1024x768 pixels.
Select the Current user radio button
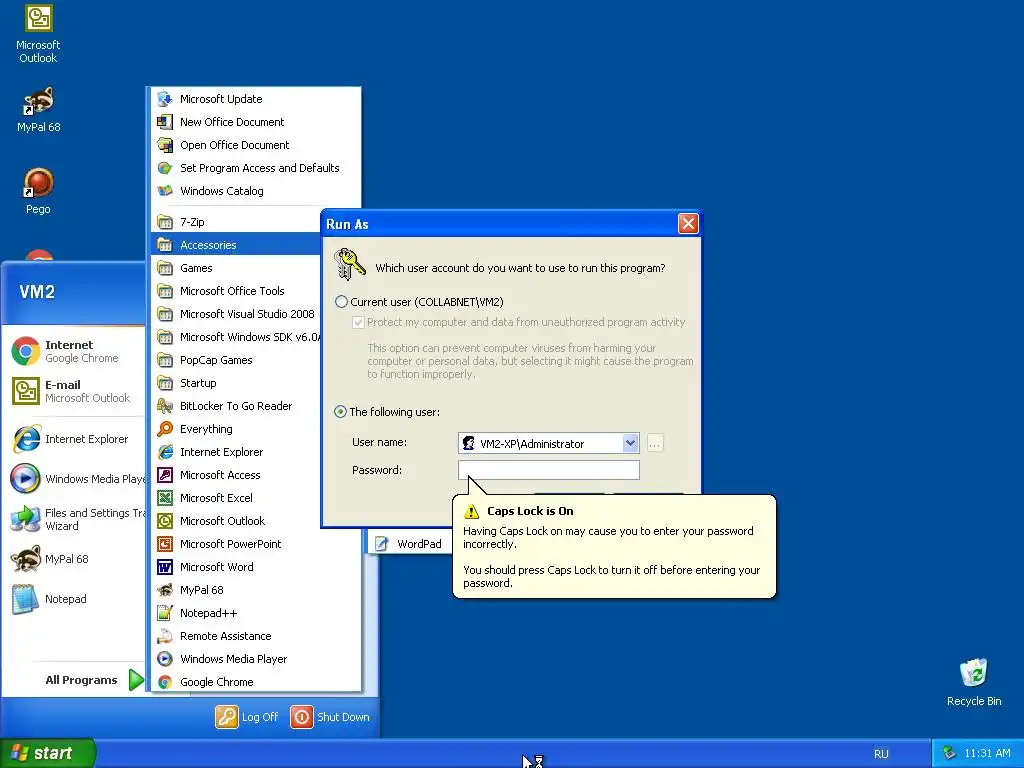[341, 302]
